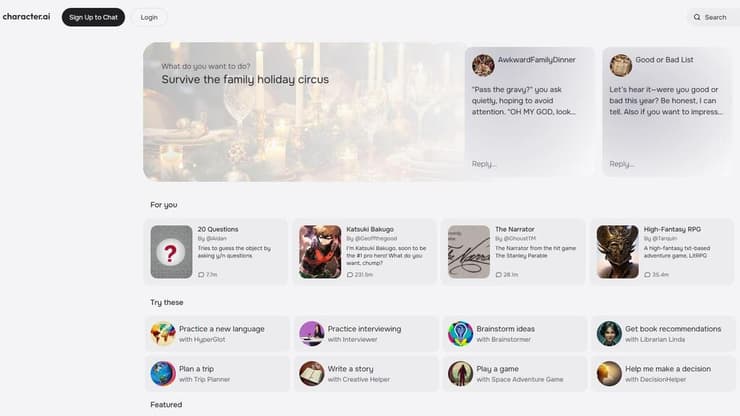Image resolution: width=740 pixels, height=416 pixels.
Task: Open the Practice a new language HyperGlot icon
Action: point(163,333)
